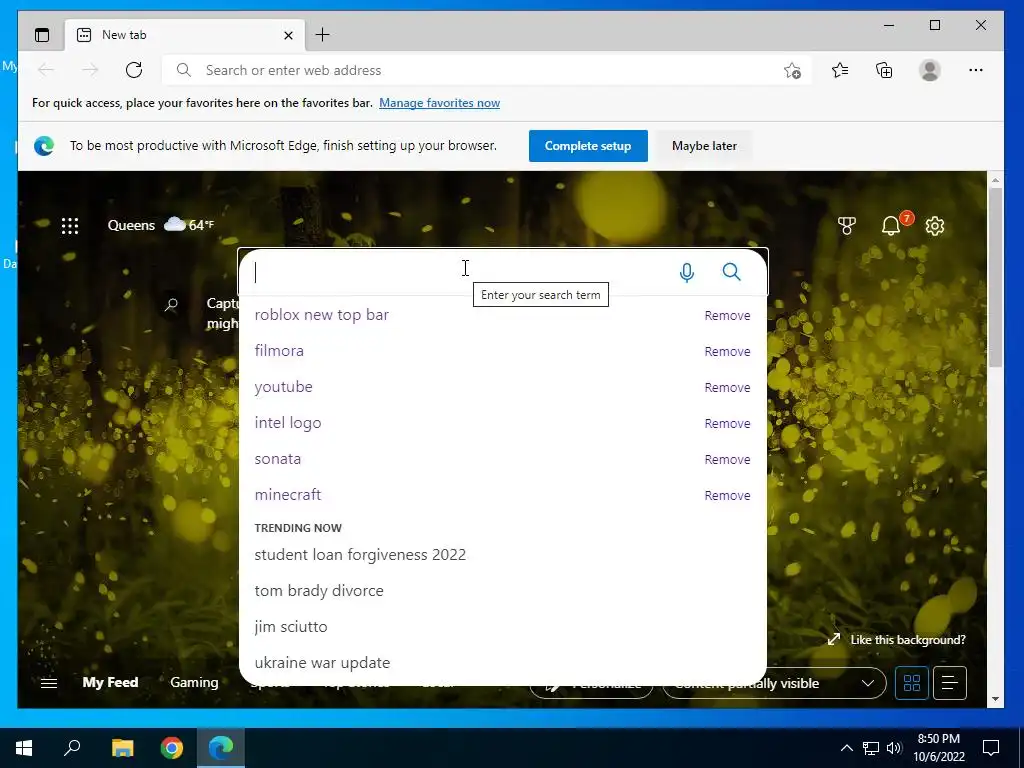
Task: Open the taskbar clock and date
Action: [938, 748]
